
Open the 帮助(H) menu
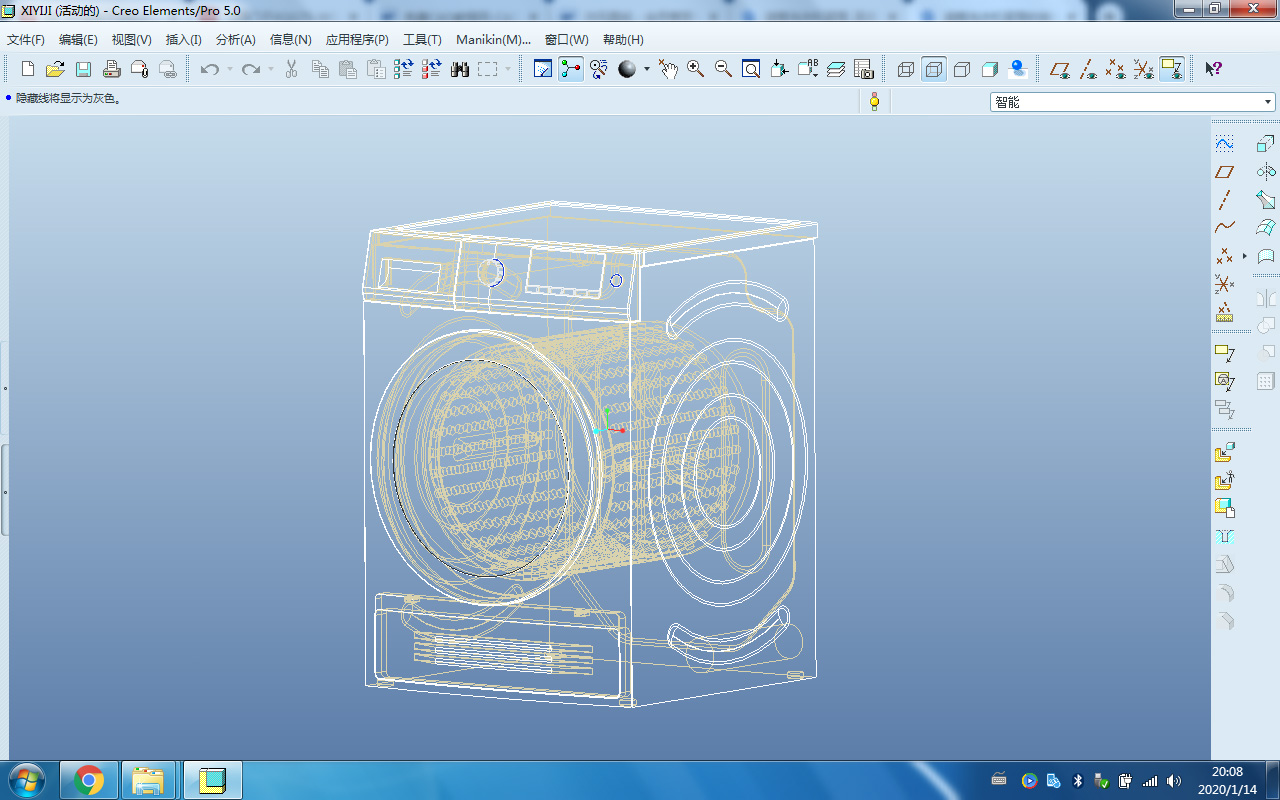623,40
